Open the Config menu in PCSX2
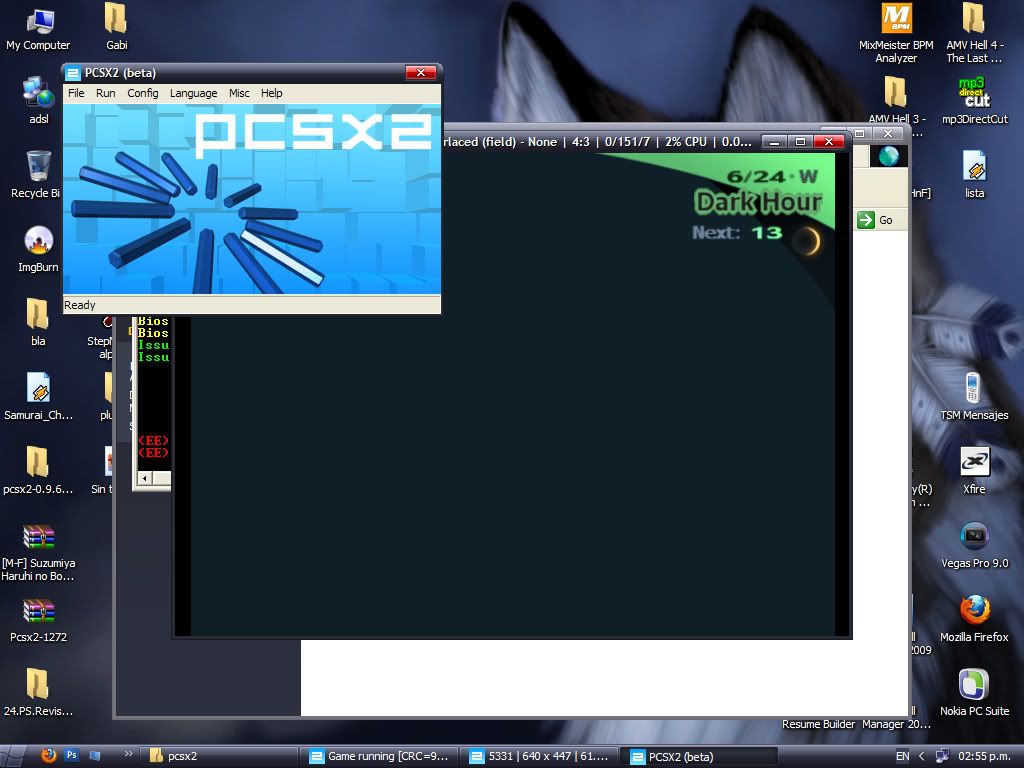Image resolution: width=1024 pixels, height=768 pixels. tap(142, 93)
